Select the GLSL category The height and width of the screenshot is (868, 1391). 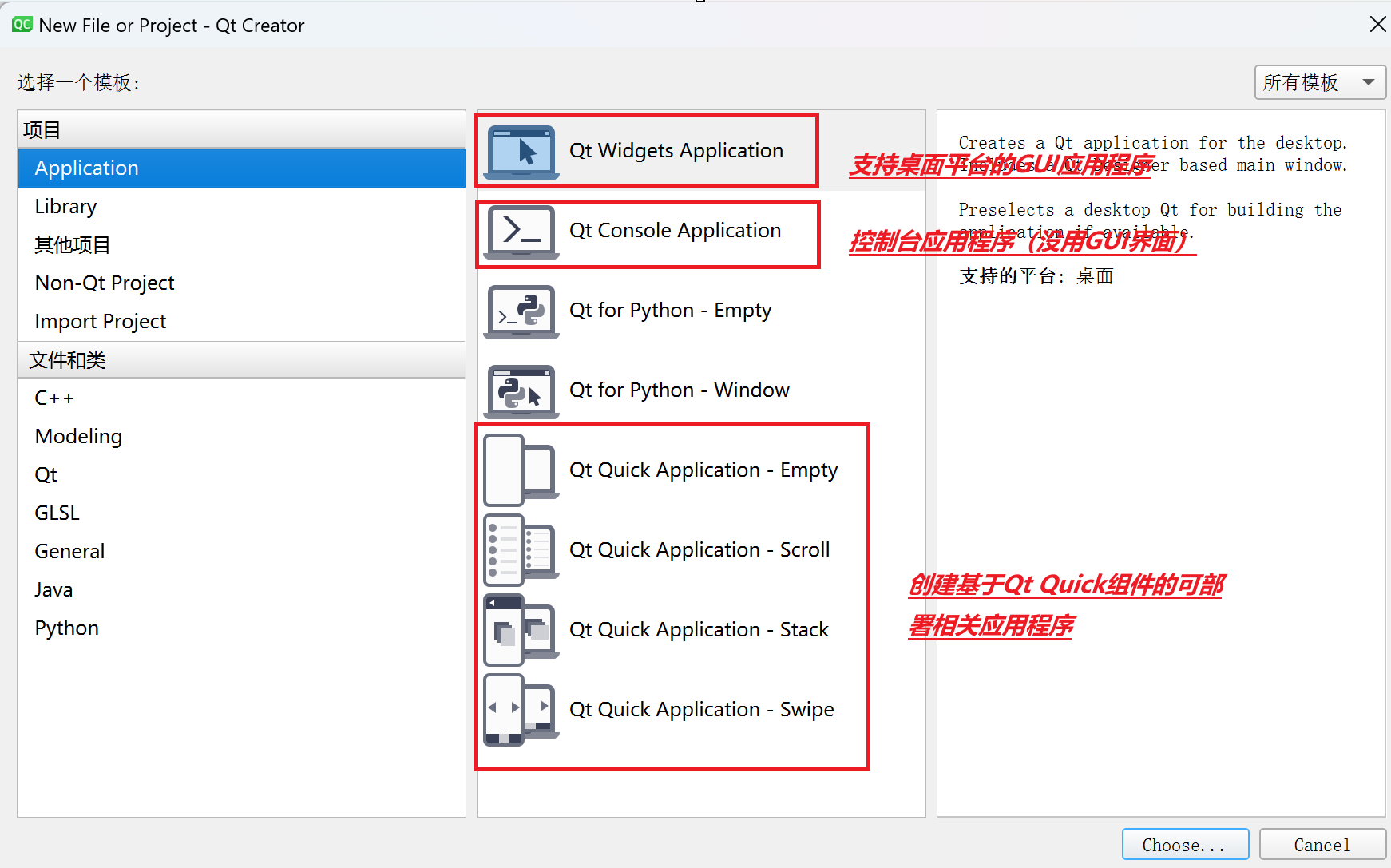pyautogui.click(x=241, y=513)
